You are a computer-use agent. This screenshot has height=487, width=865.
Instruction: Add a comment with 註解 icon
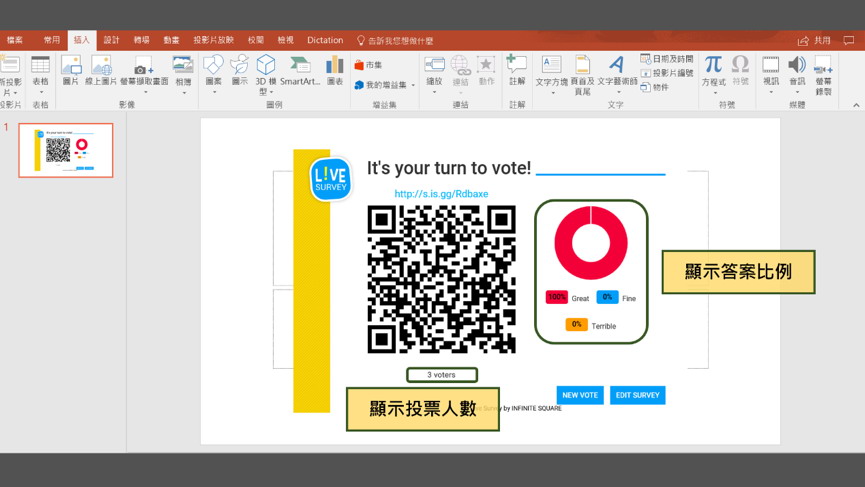click(517, 64)
